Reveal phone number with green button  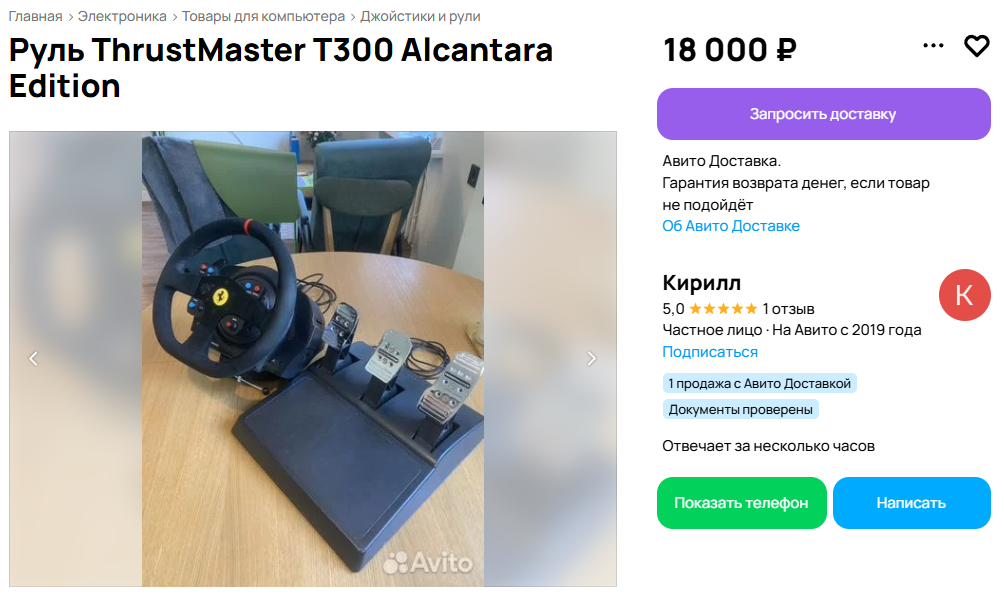741,503
